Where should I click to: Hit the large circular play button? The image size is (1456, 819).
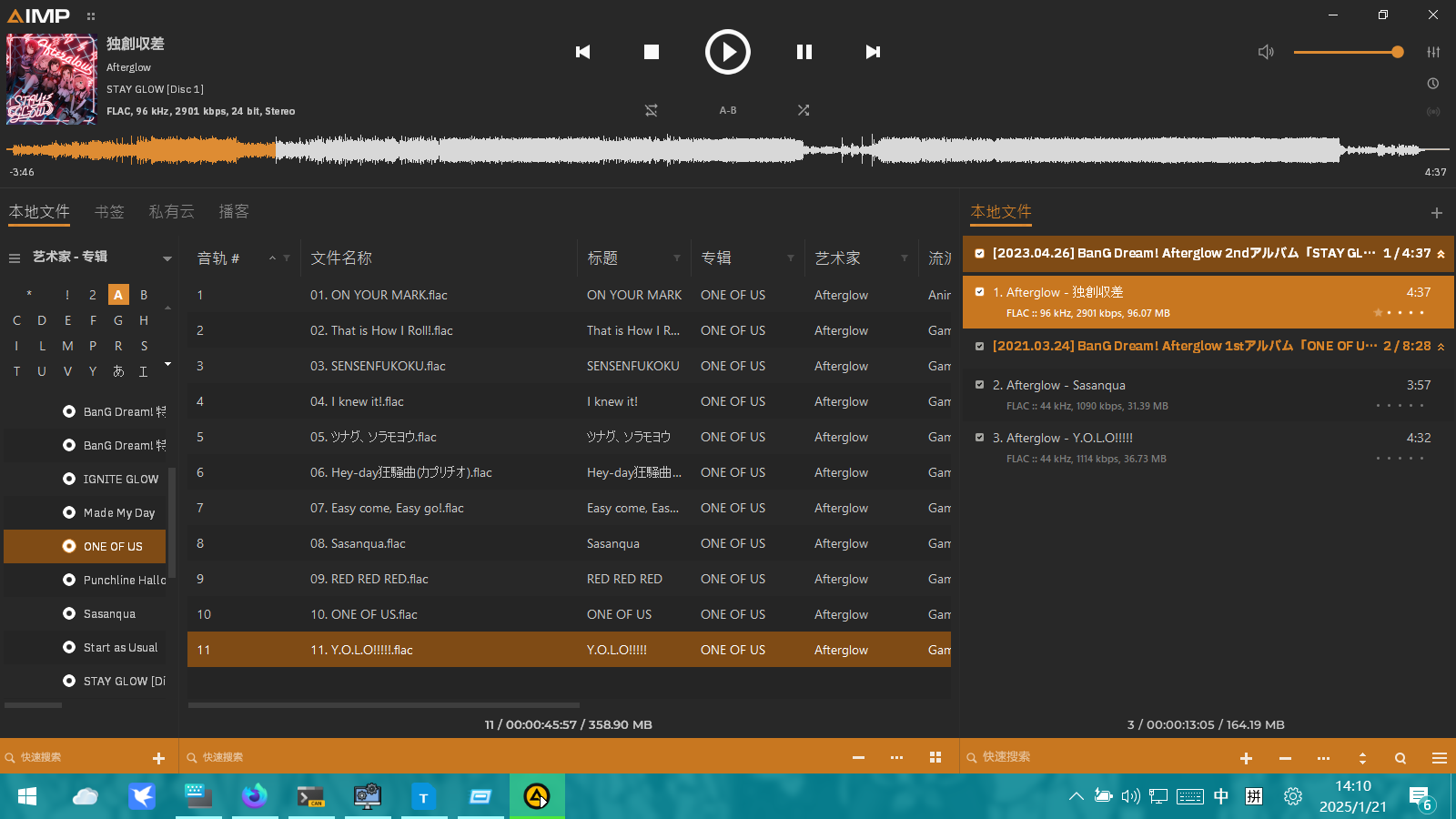728,52
